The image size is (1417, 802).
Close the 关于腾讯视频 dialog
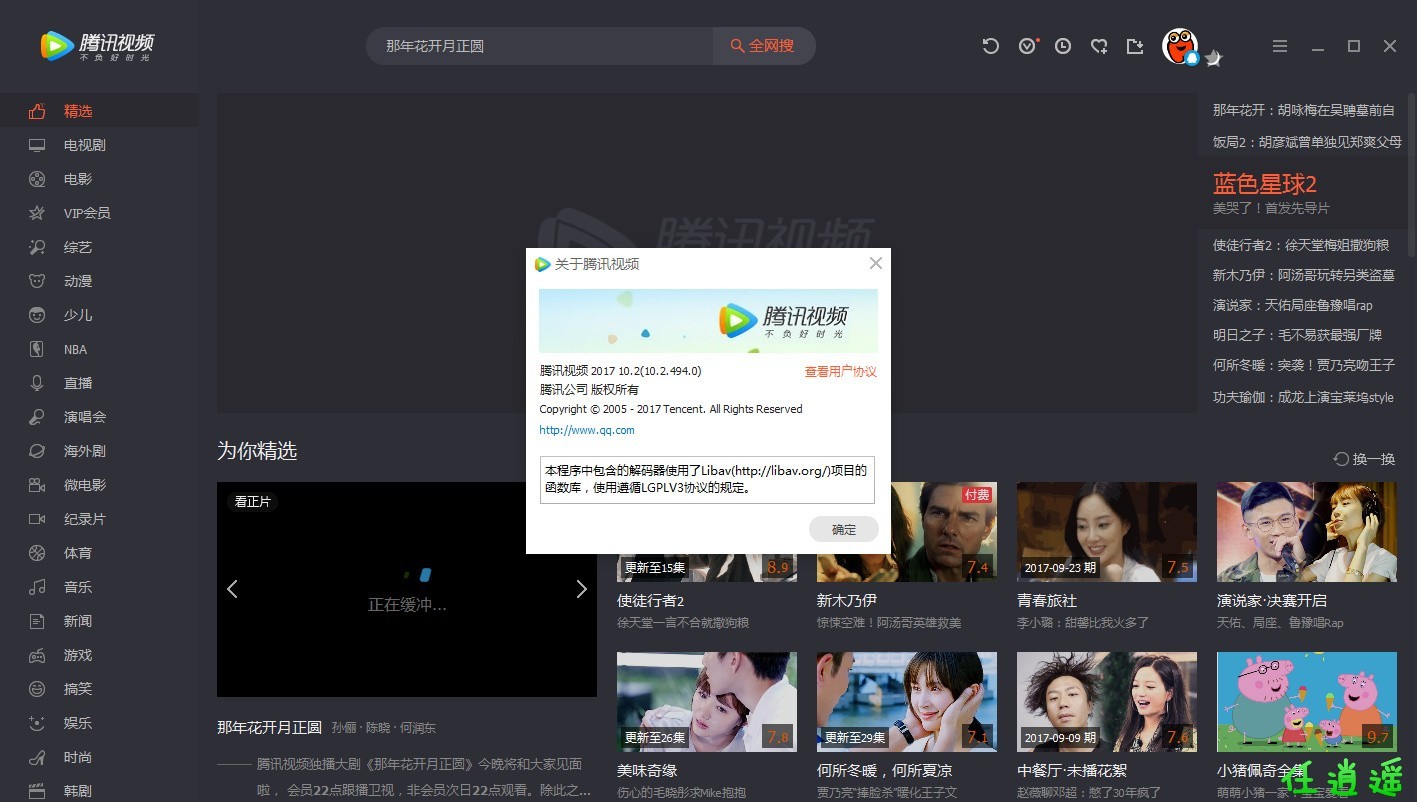pyautogui.click(x=876, y=263)
